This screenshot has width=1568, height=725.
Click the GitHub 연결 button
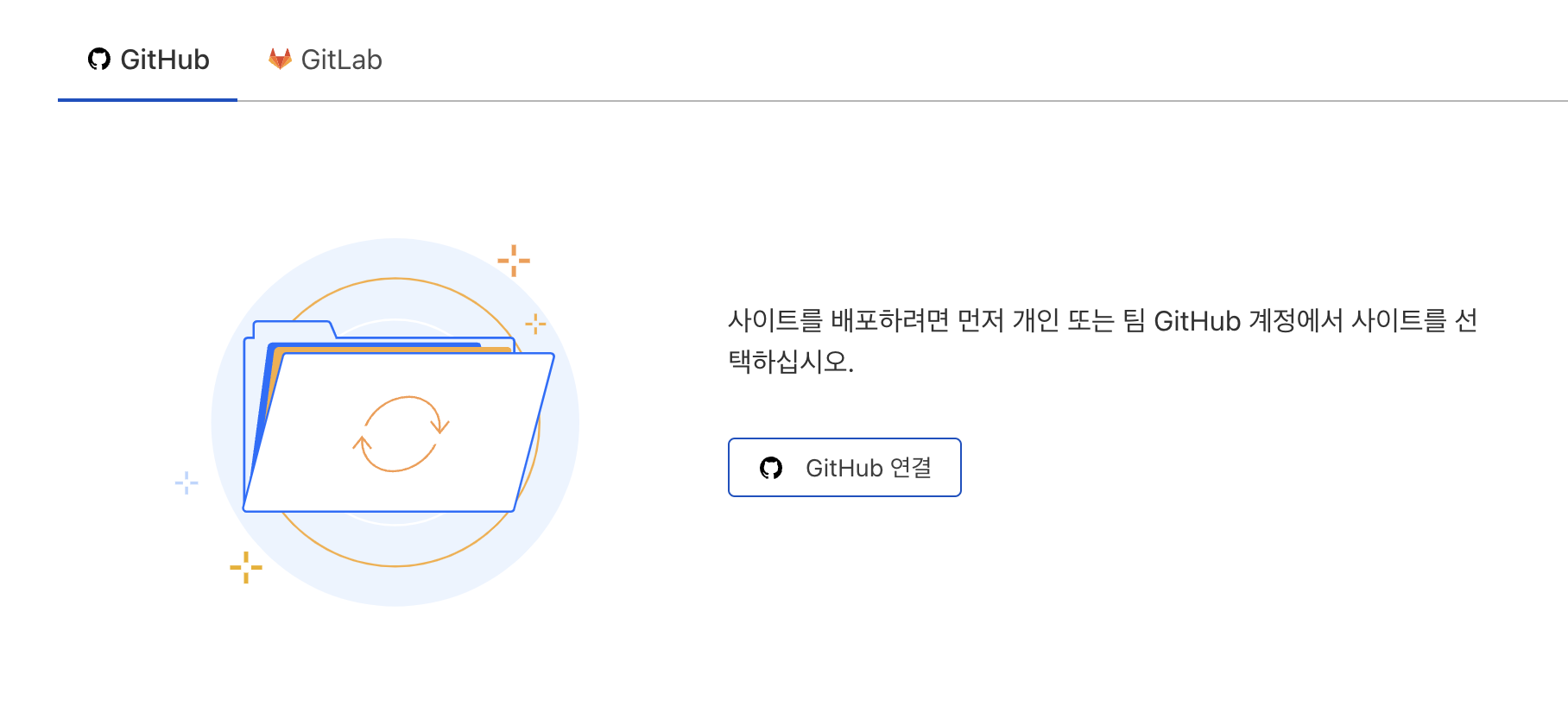click(844, 467)
